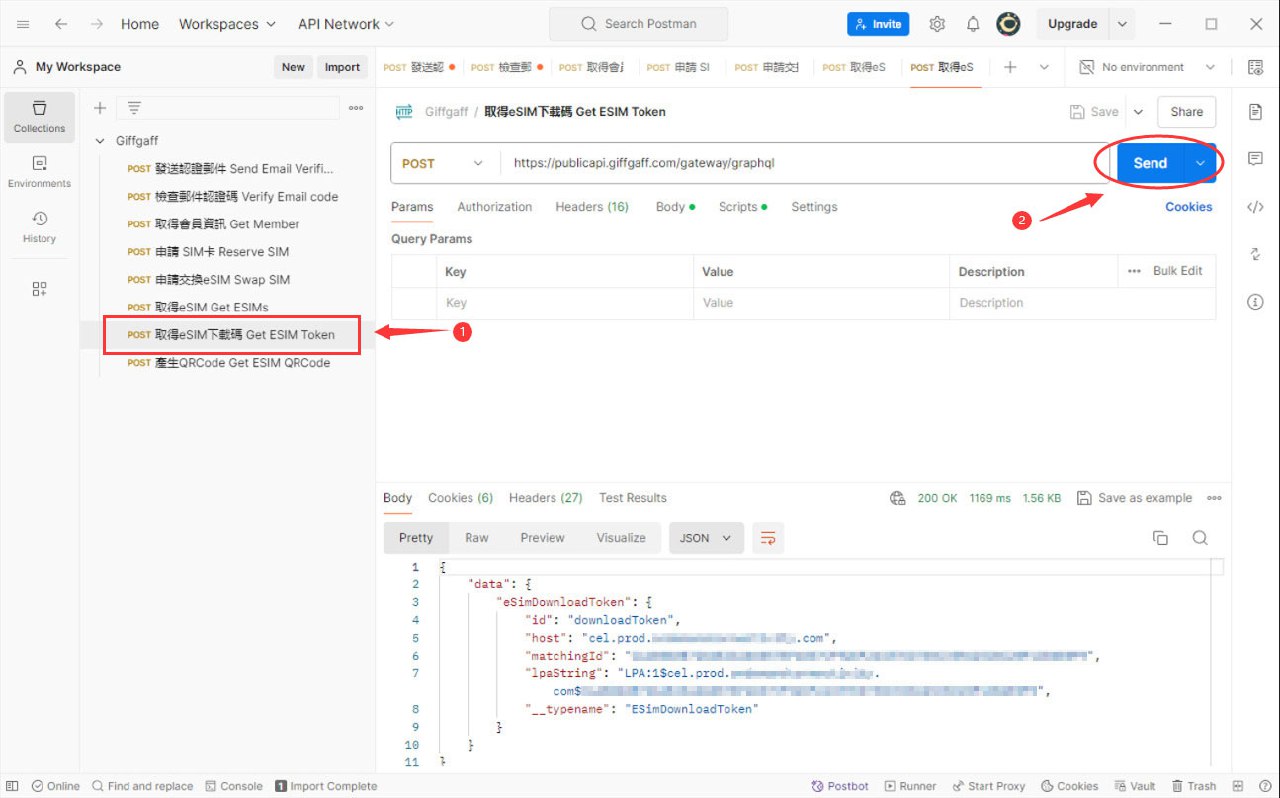Search the response with magnifier icon
This screenshot has height=798, width=1280.
pyautogui.click(x=1200, y=538)
